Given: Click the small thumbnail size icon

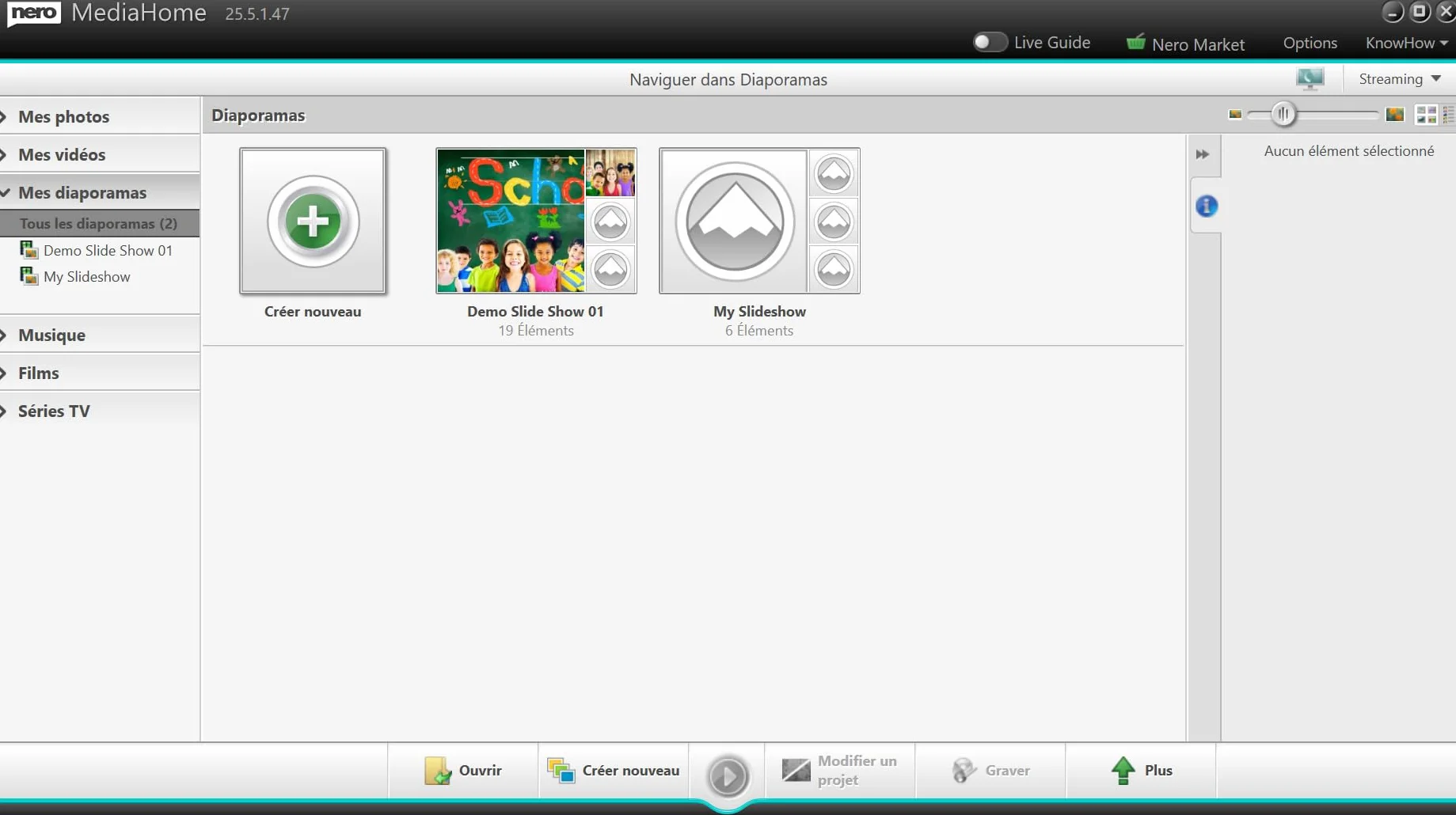Looking at the screenshot, I should click(x=1235, y=115).
